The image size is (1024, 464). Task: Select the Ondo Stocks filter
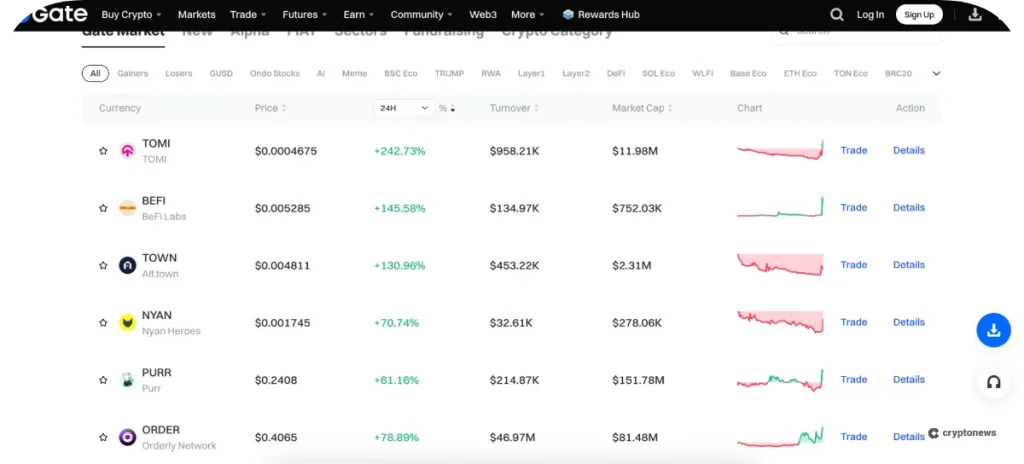point(275,73)
